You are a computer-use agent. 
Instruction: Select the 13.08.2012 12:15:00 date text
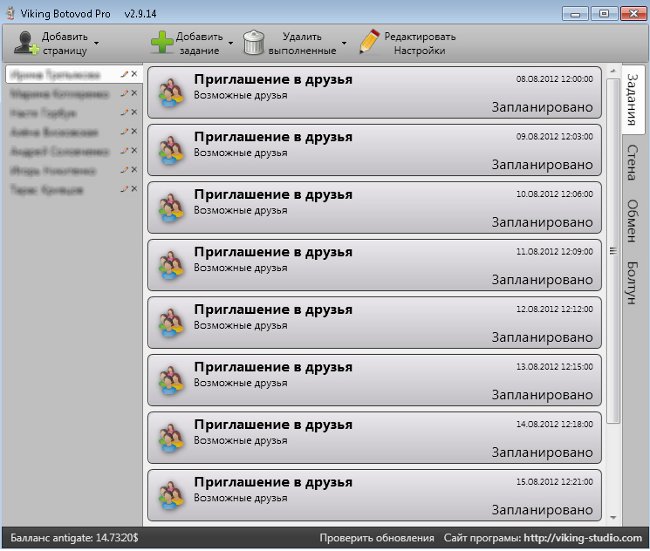[x=554, y=367]
